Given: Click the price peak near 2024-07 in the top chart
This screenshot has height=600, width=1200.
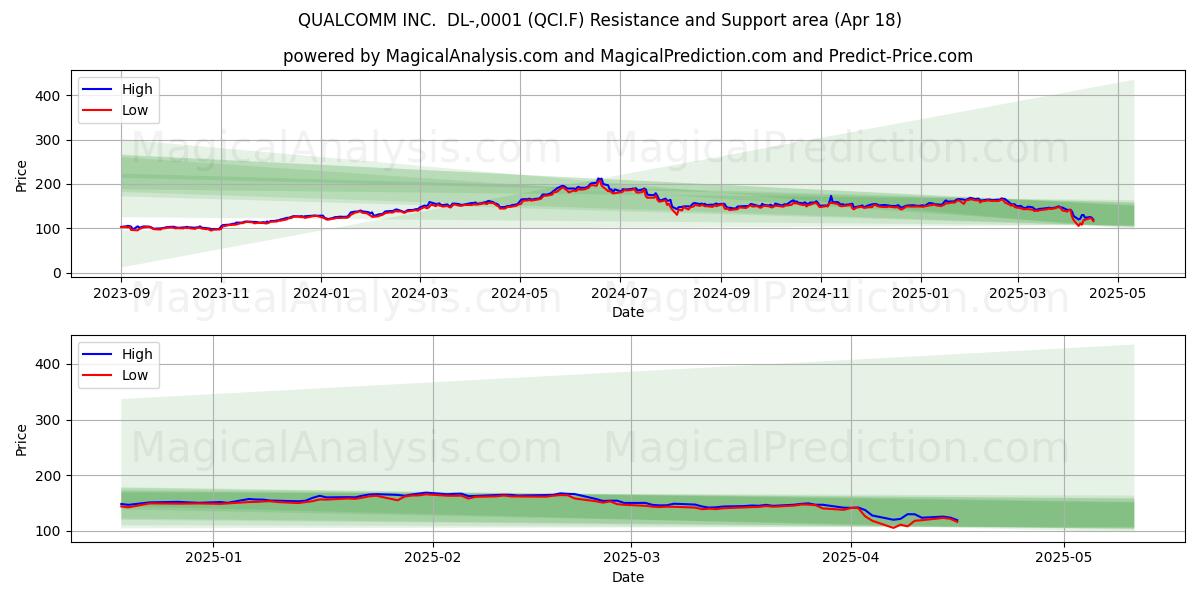Looking at the screenshot, I should point(600,180).
